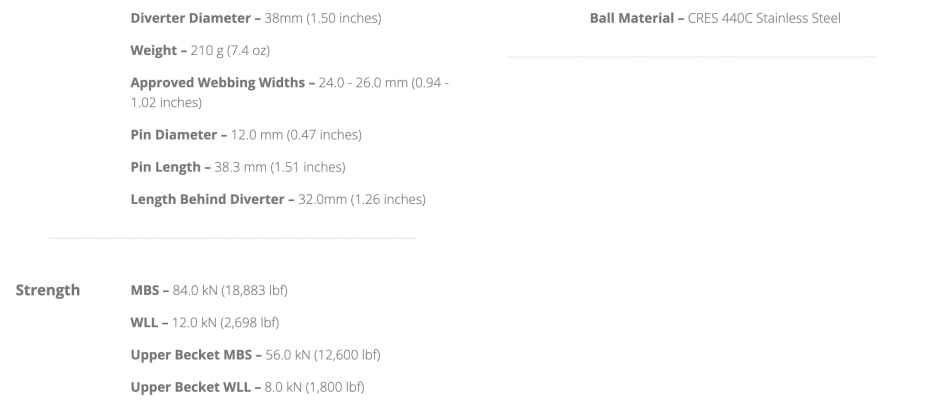
Task: Click the Pin Diameter label
Action: pyautogui.click(x=173, y=134)
